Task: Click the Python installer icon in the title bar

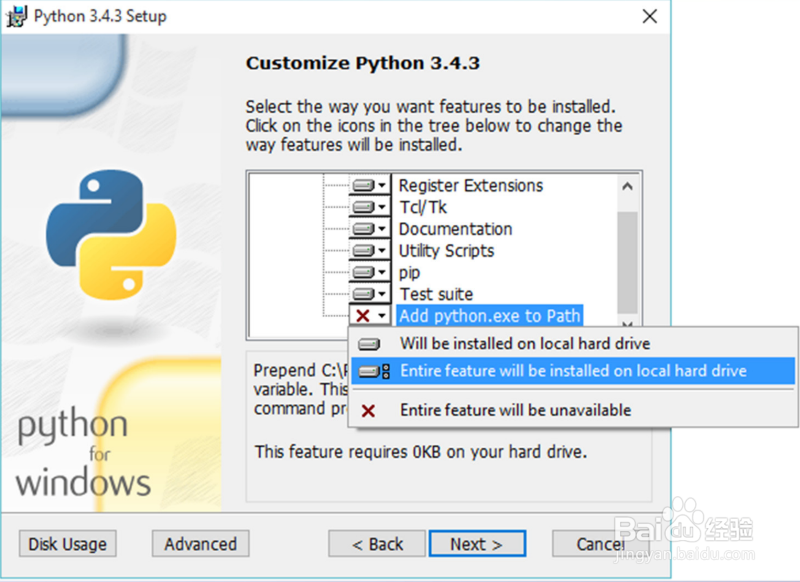Action: pos(17,16)
